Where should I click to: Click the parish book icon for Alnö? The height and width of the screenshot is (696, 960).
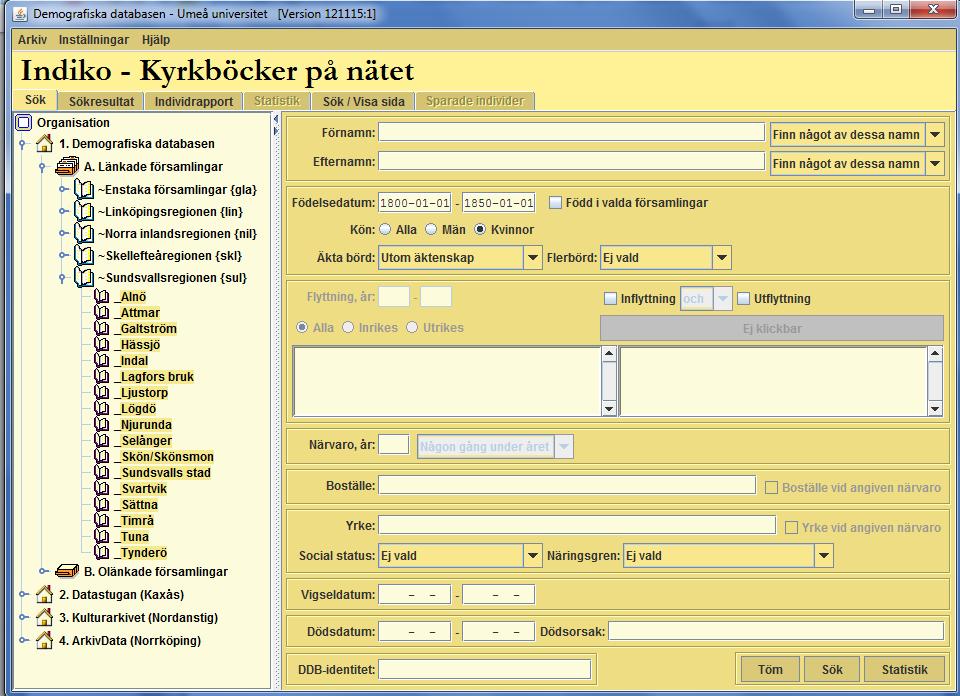tap(102, 296)
